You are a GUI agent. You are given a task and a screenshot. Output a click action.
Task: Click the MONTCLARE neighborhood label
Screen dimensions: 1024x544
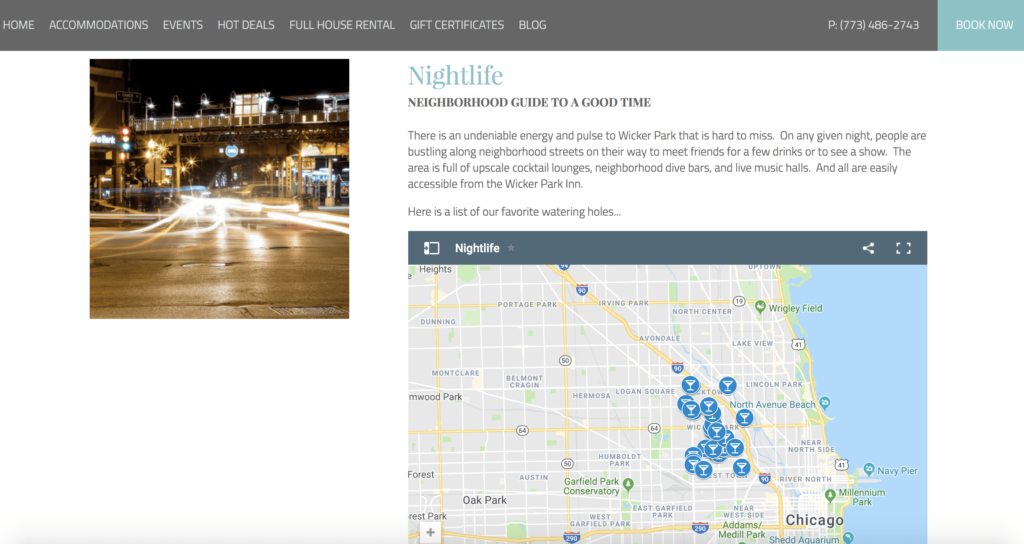click(x=456, y=373)
